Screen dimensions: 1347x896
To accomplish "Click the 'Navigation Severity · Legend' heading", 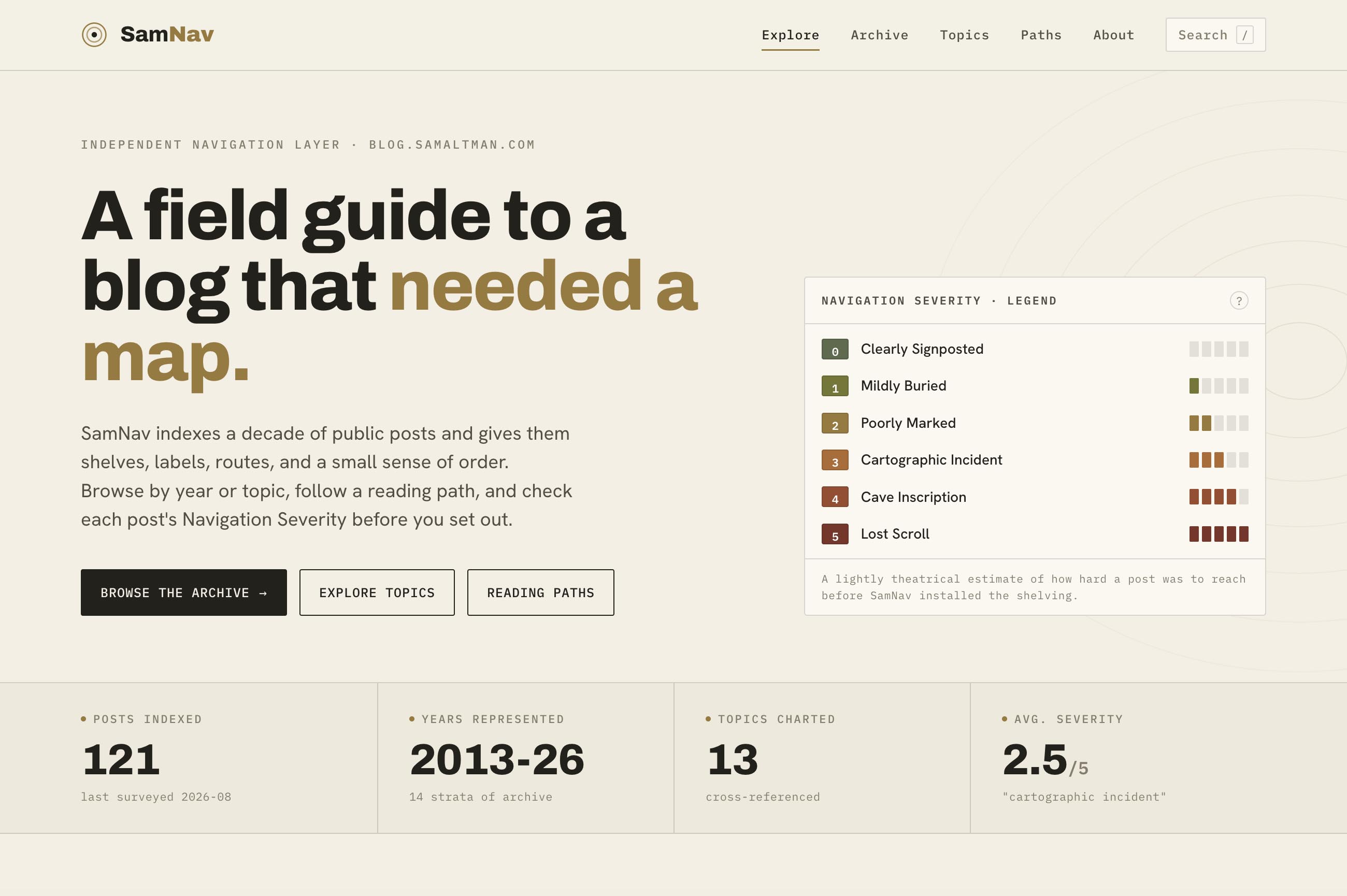I will point(938,300).
